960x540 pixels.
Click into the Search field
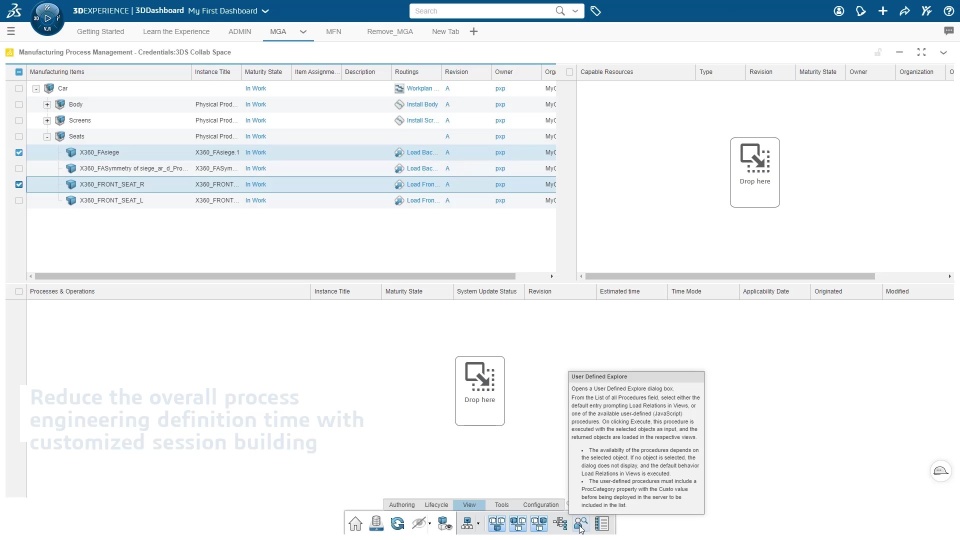point(482,11)
